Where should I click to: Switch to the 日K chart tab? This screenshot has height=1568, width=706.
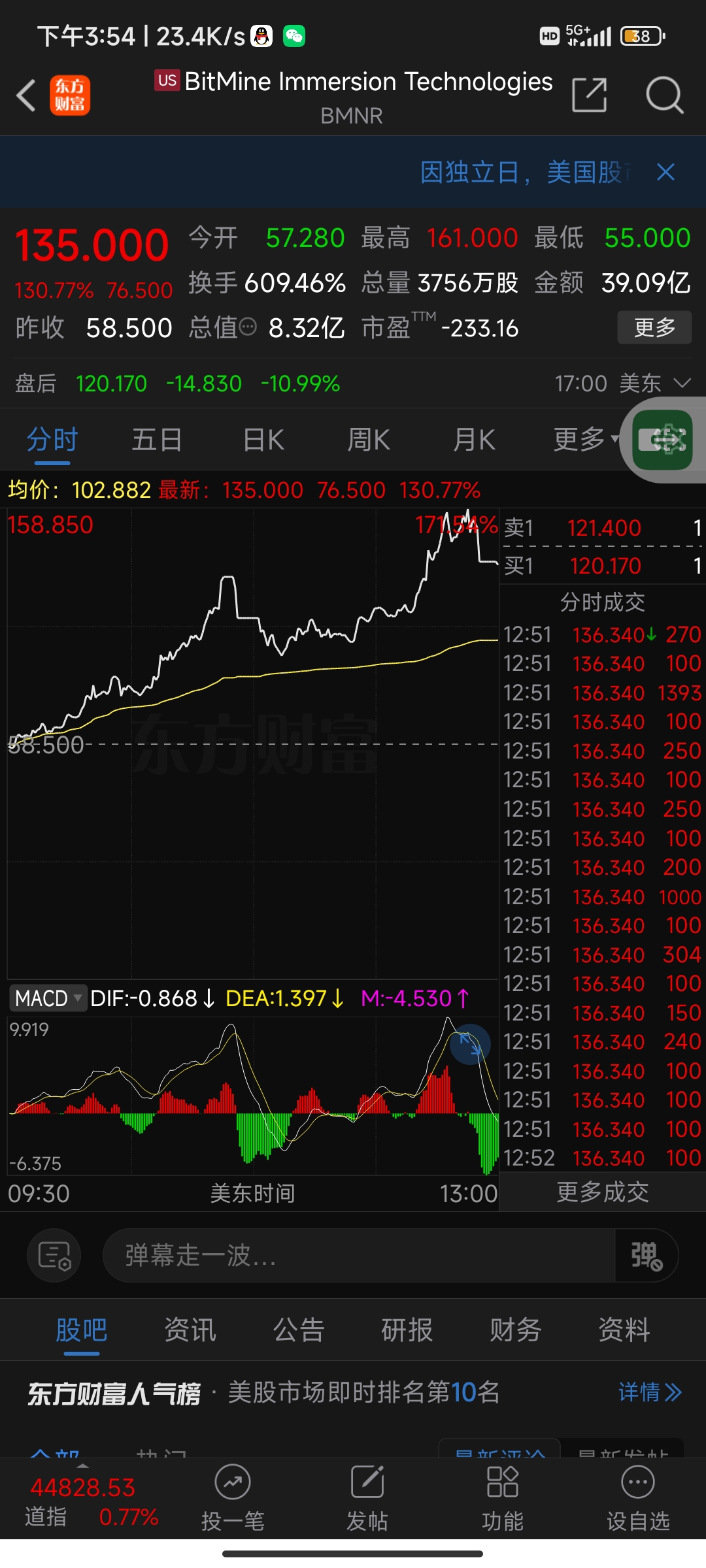tap(263, 440)
